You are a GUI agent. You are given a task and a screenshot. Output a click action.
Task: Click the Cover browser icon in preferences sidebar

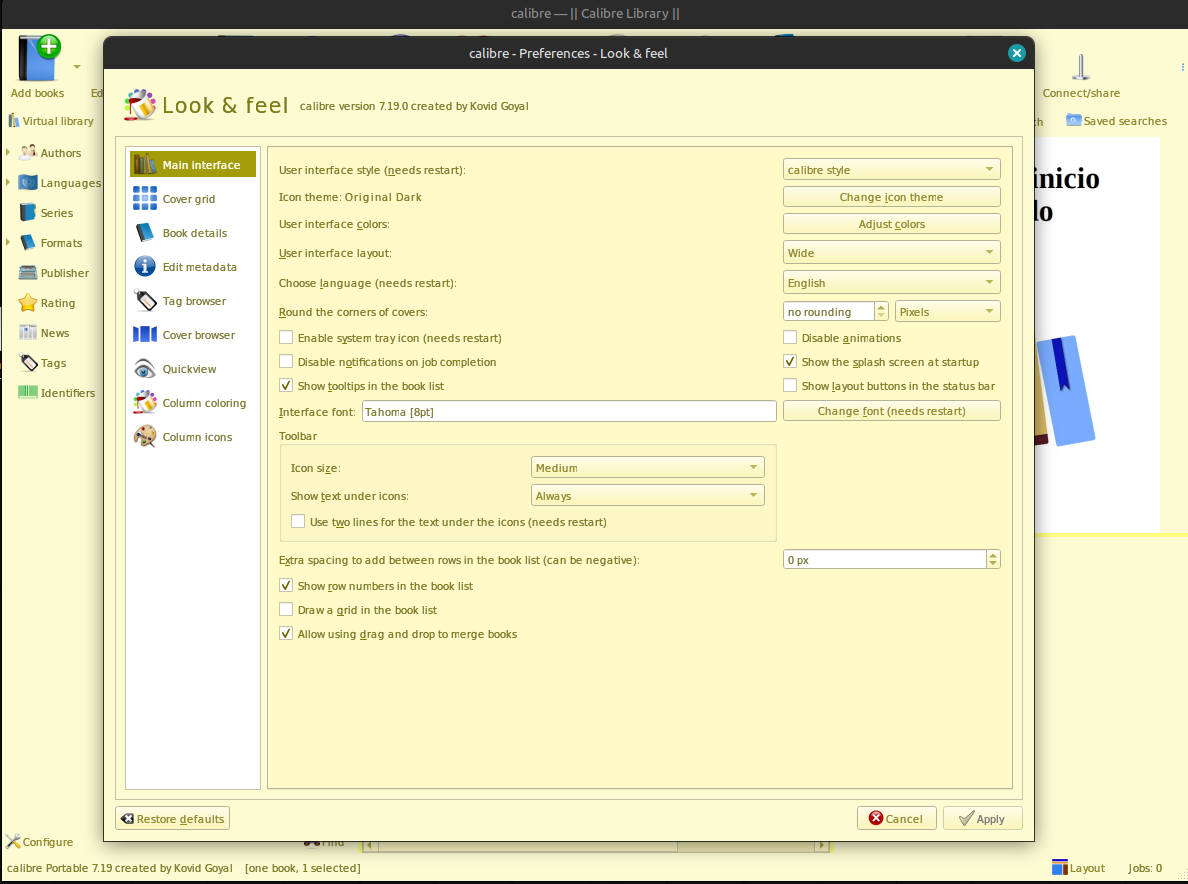pyautogui.click(x=145, y=334)
